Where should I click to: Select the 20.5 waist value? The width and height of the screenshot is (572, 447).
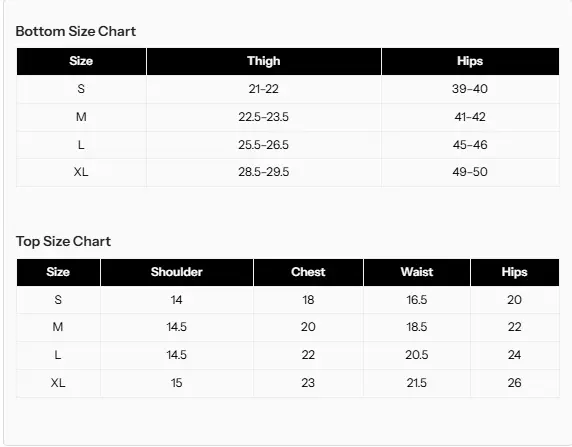[x=417, y=355]
